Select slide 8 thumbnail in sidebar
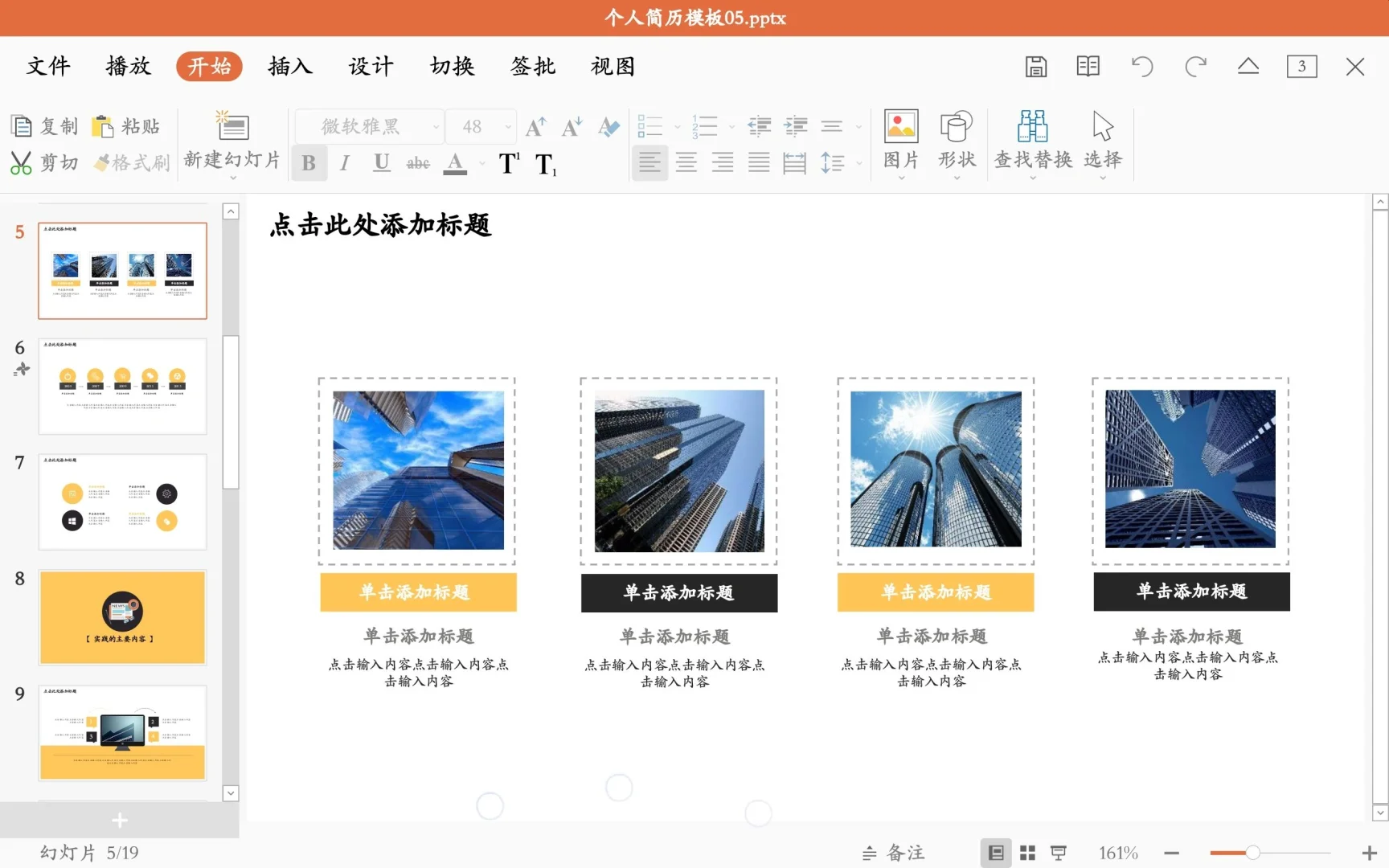This screenshot has height=868, width=1389. pyautogui.click(x=122, y=617)
